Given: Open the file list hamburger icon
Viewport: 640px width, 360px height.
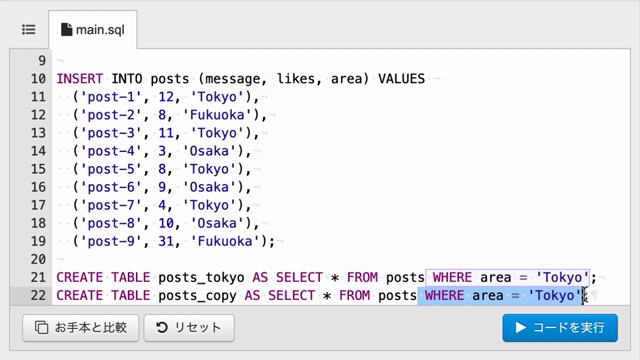Looking at the screenshot, I should pos(29,30).
